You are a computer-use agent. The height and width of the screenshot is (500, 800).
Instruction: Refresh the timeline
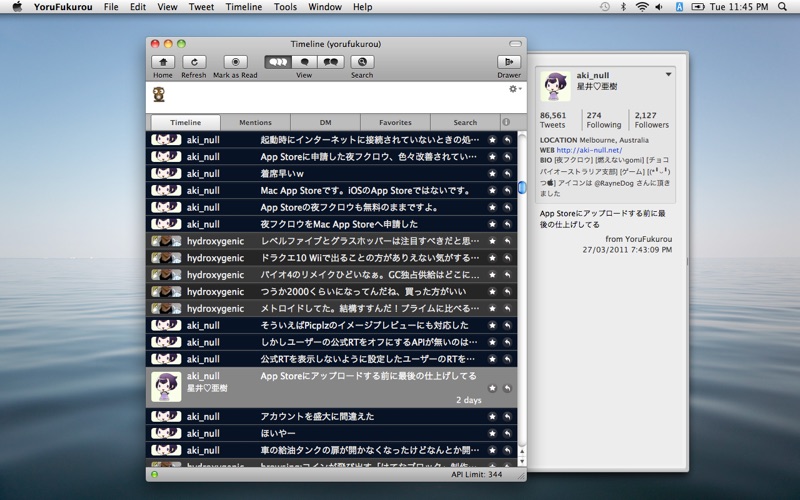click(x=194, y=62)
